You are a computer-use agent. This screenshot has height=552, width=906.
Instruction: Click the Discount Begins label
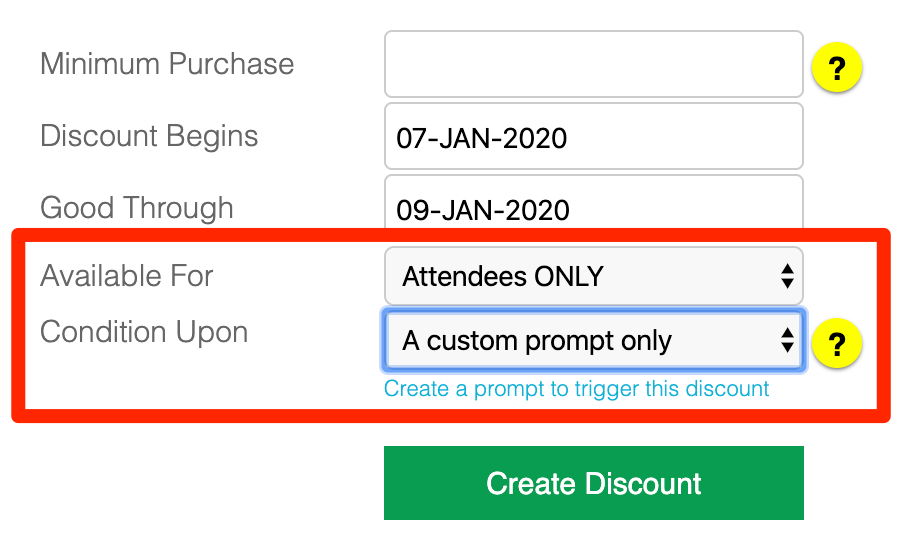click(149, 137)
